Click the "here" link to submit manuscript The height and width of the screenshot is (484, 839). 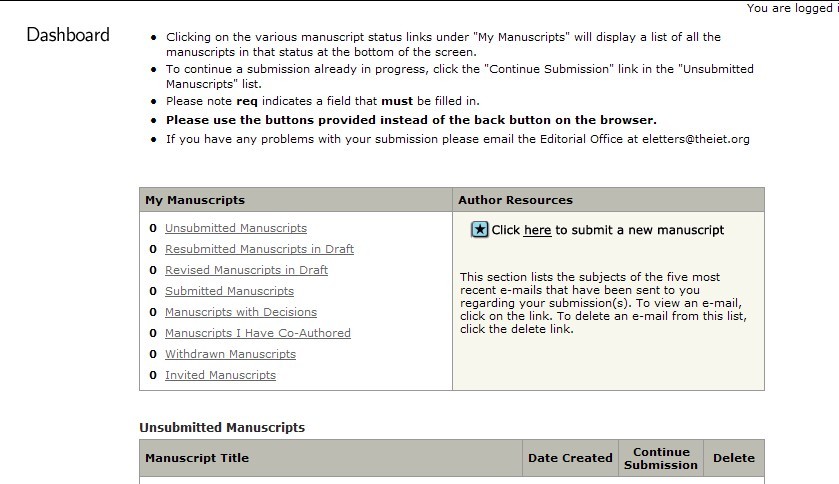(537, 230)
